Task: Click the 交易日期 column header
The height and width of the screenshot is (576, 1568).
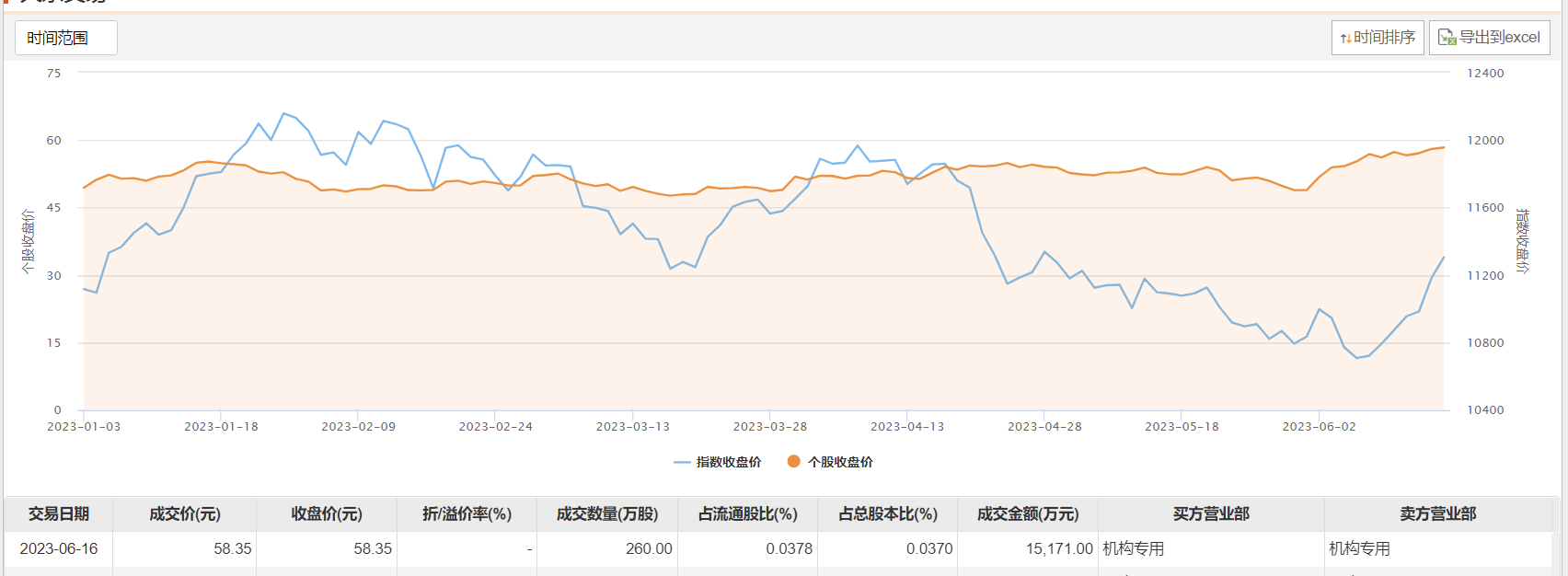Action: (x=59, y=513)
